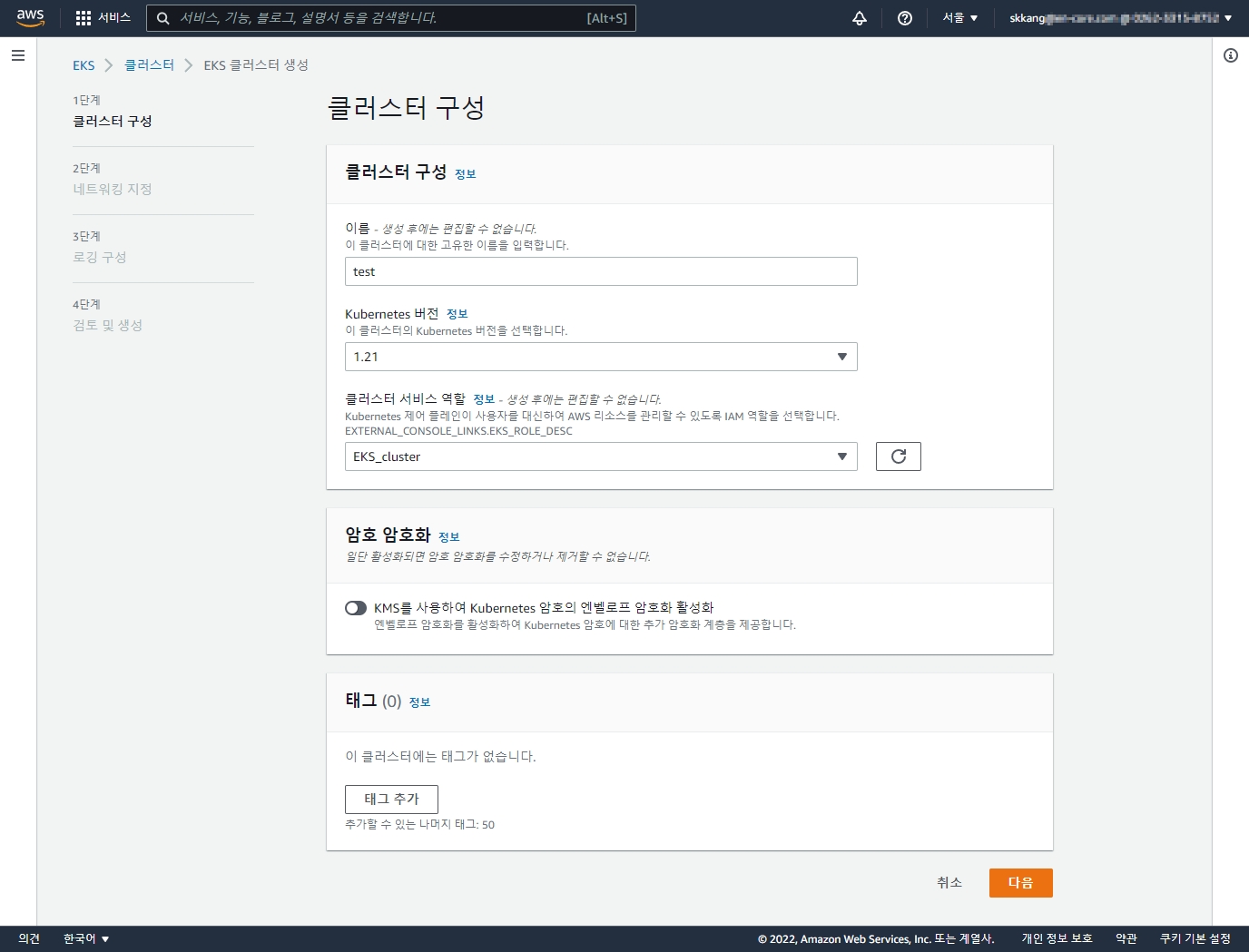
Task: Open 정보 link beside Kubernetes 버전
Action: 457,314
